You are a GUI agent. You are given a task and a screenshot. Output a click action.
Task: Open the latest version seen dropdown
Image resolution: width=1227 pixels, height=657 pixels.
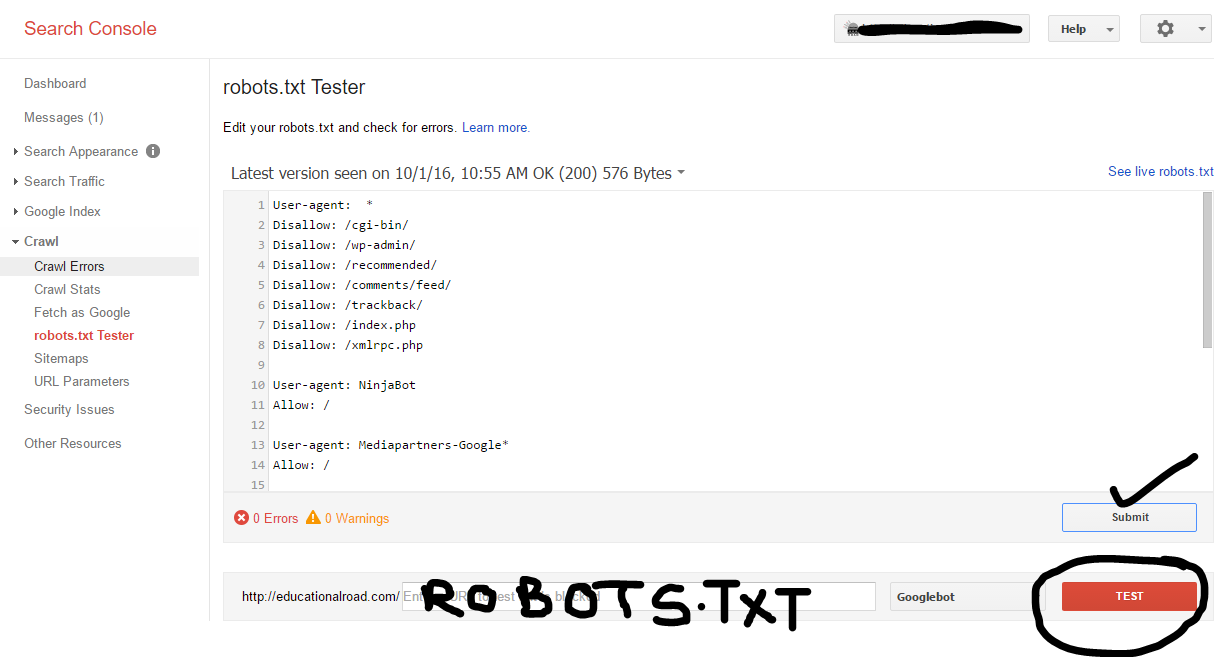click(458, 173)
